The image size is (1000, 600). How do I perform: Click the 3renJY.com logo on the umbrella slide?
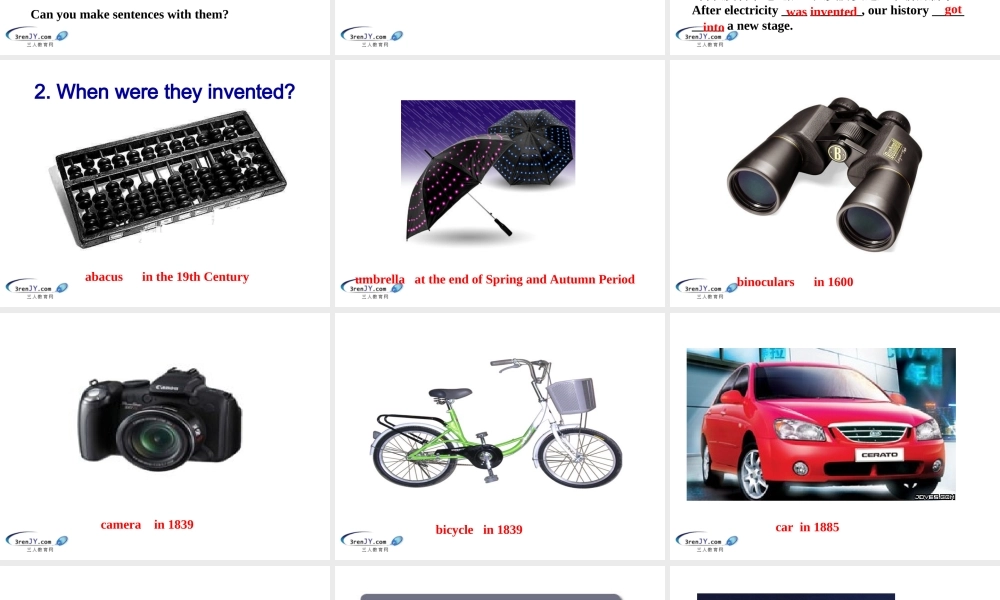tap(372, 288)
